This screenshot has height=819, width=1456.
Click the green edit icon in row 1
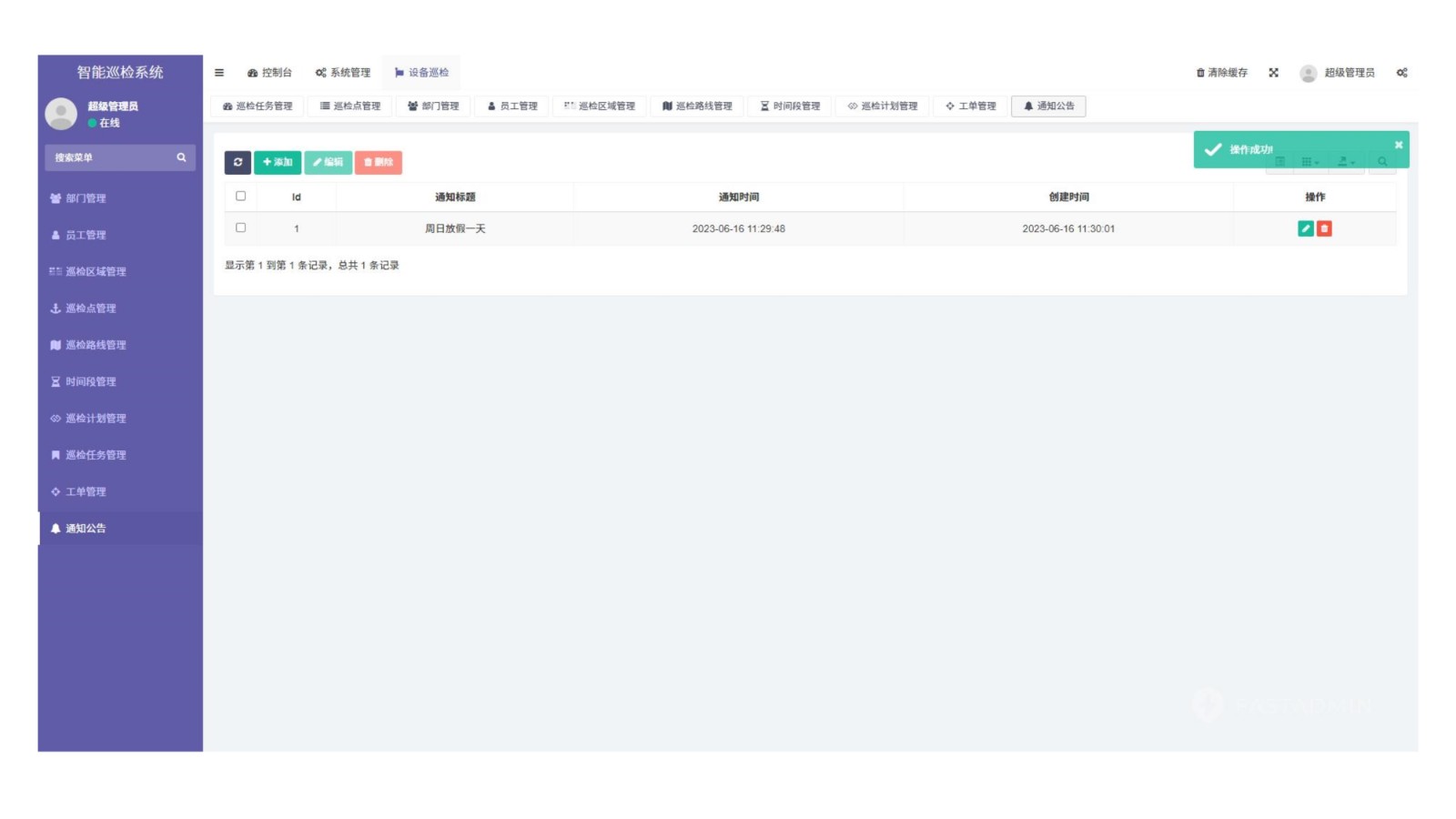click(x=1306, y=228)
